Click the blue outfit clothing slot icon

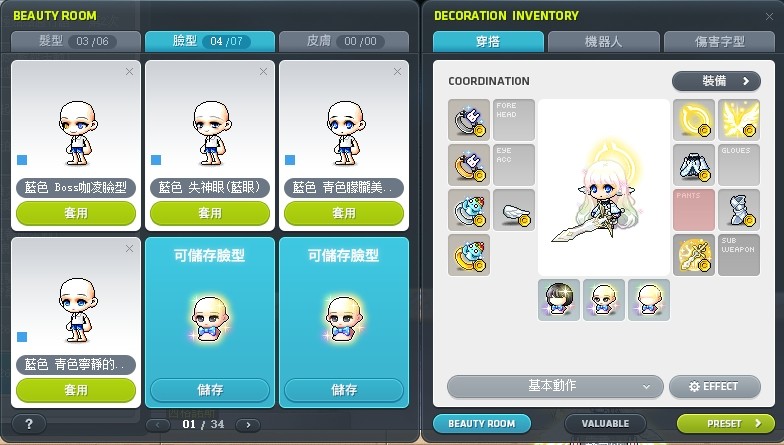(x=694, y=165)
